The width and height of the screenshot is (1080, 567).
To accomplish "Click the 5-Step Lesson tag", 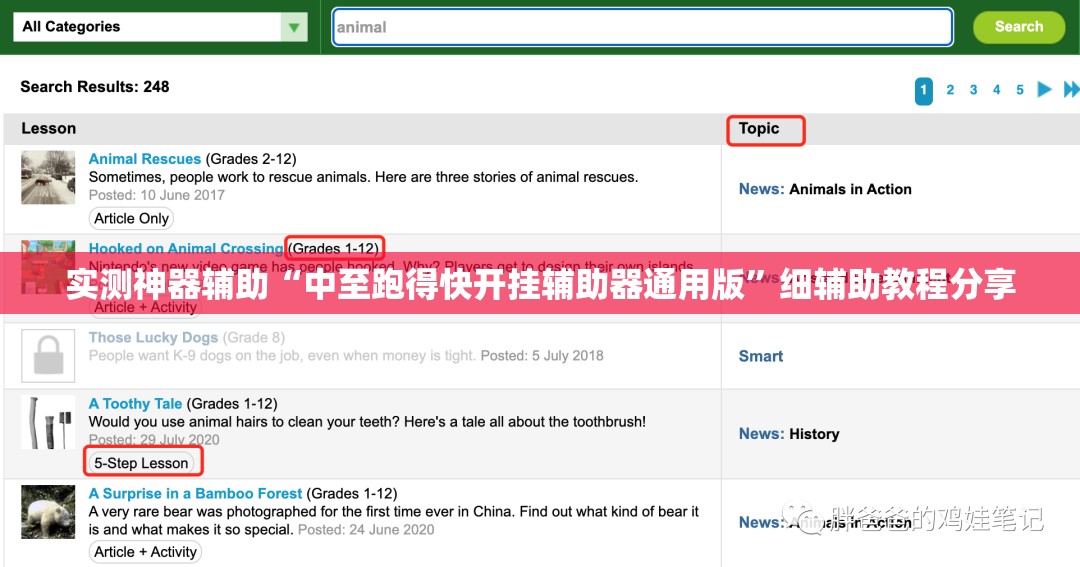I will coord(141,463).
